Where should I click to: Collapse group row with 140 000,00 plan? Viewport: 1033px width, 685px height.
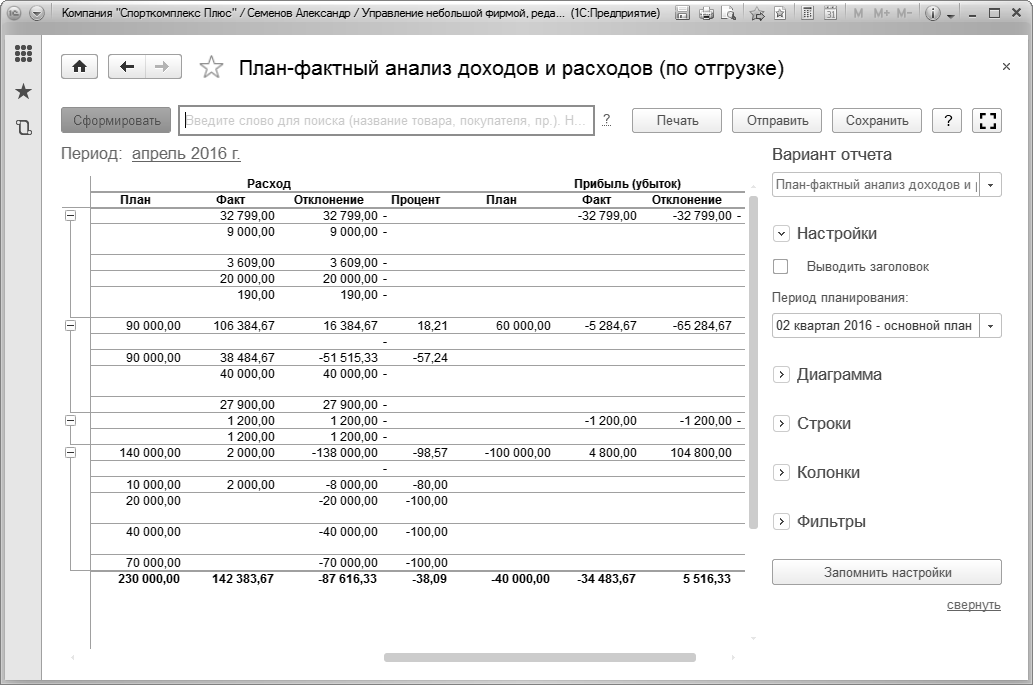point(70,452)
